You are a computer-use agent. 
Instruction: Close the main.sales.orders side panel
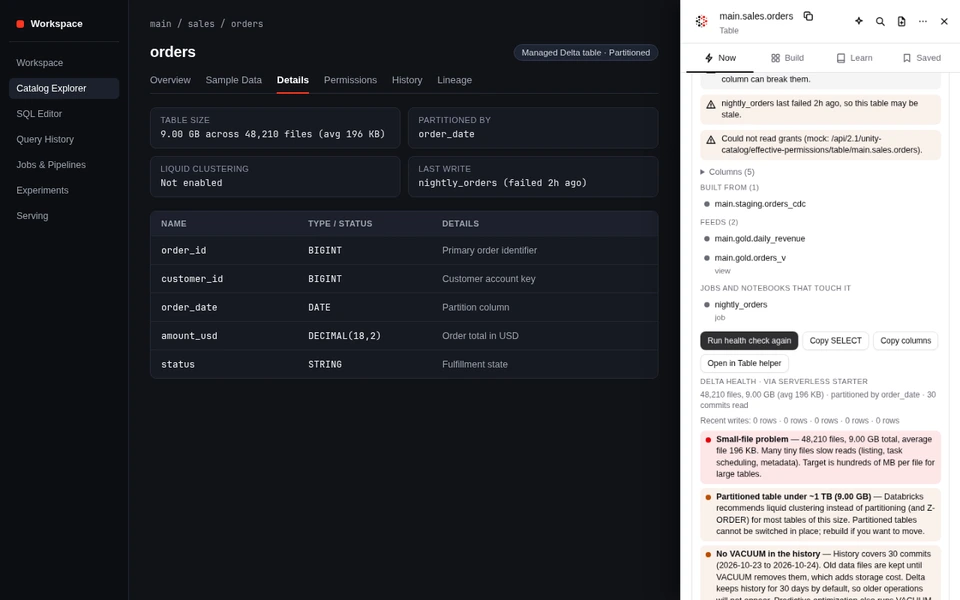coord(944,21)
